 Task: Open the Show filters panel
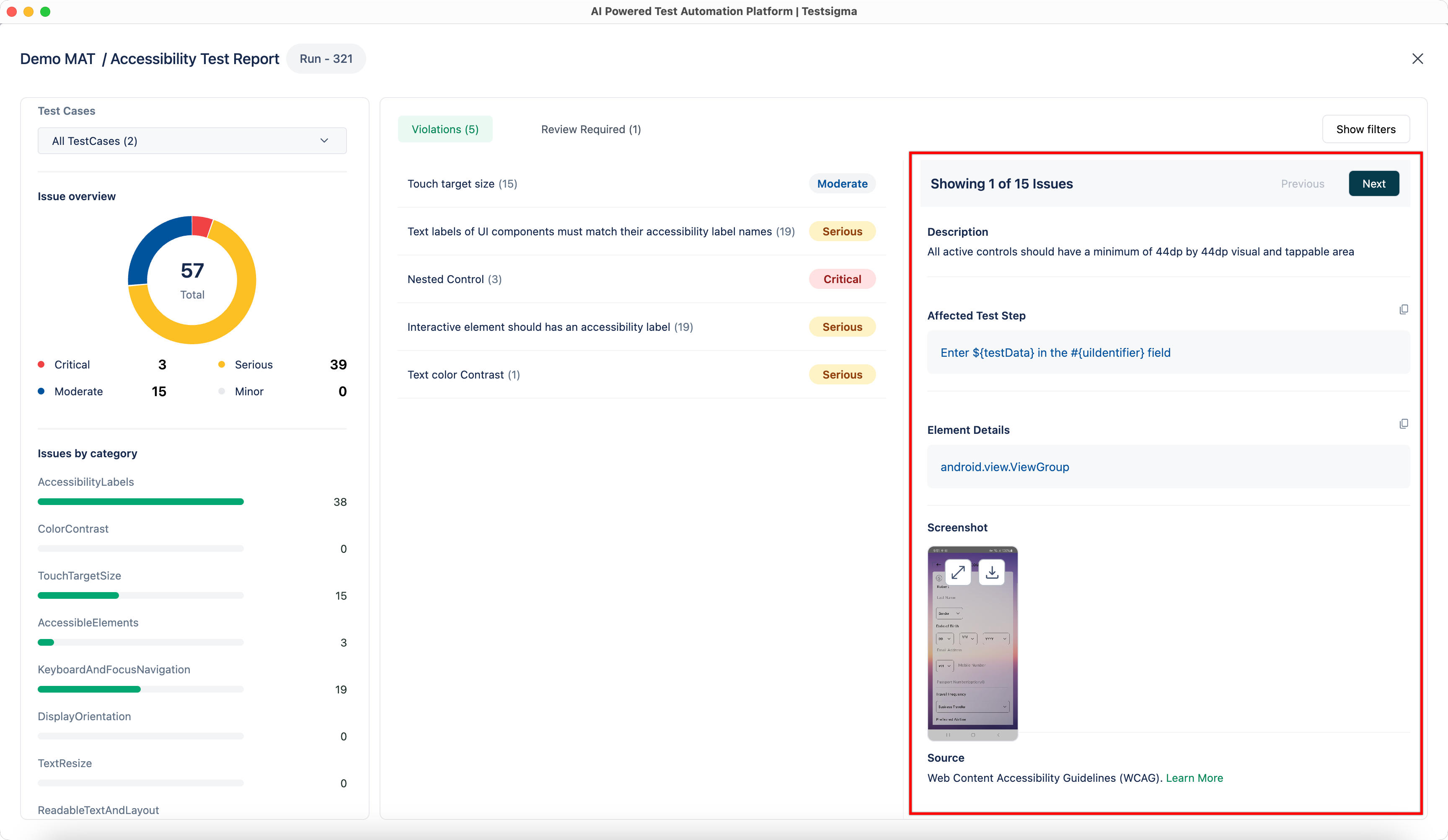(x=1366, y=129)
